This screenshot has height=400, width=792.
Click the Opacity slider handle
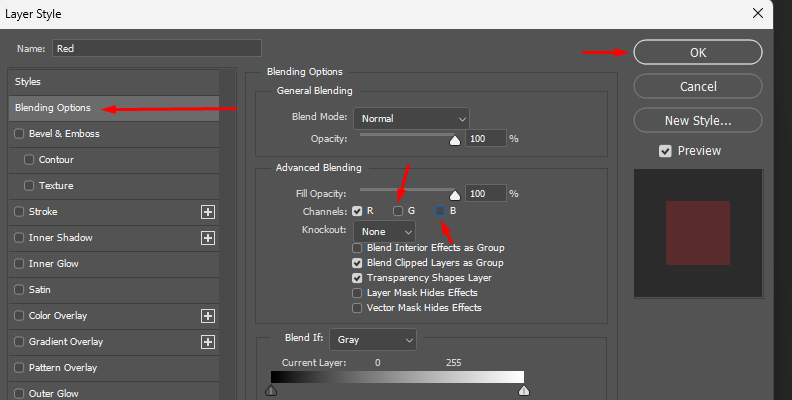coord(455,140)
